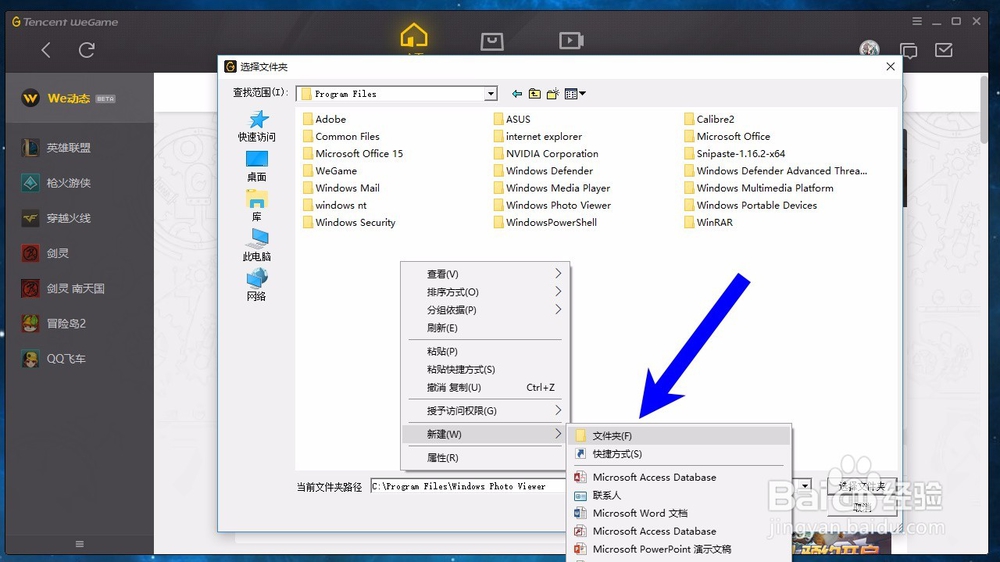Close the 选择文件夹 dialog
This screenshot has width=1000, height=562.
coord(890,66)
